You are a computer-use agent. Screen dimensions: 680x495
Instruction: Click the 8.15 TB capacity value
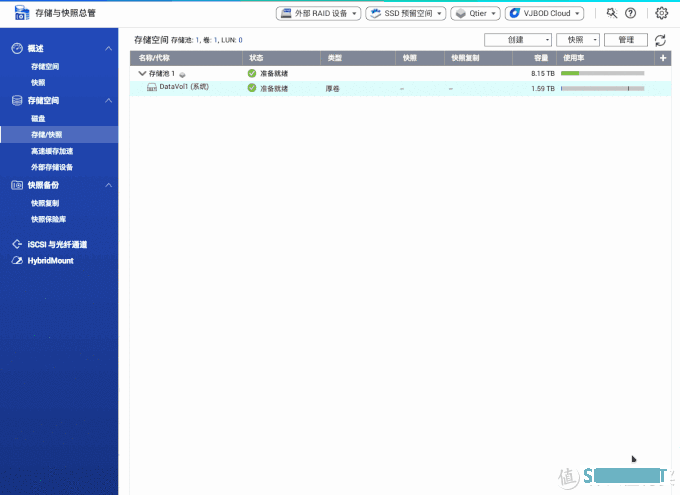tap(543, 73)
